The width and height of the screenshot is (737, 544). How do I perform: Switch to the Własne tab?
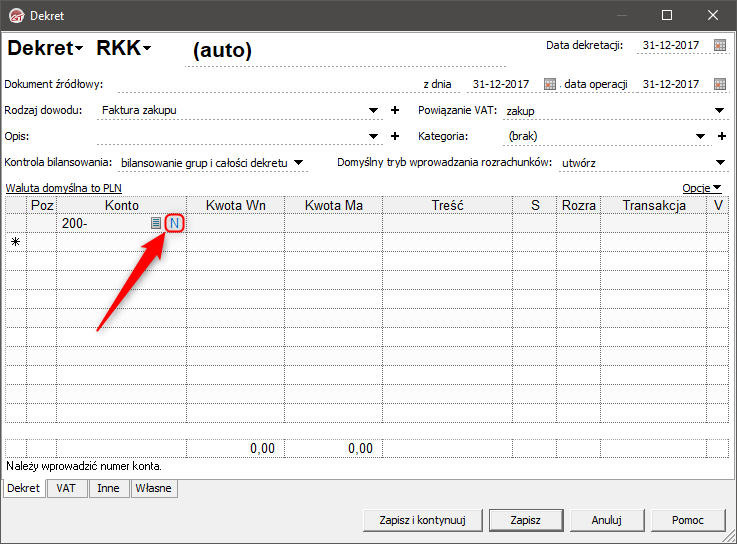tap(153, 488)
